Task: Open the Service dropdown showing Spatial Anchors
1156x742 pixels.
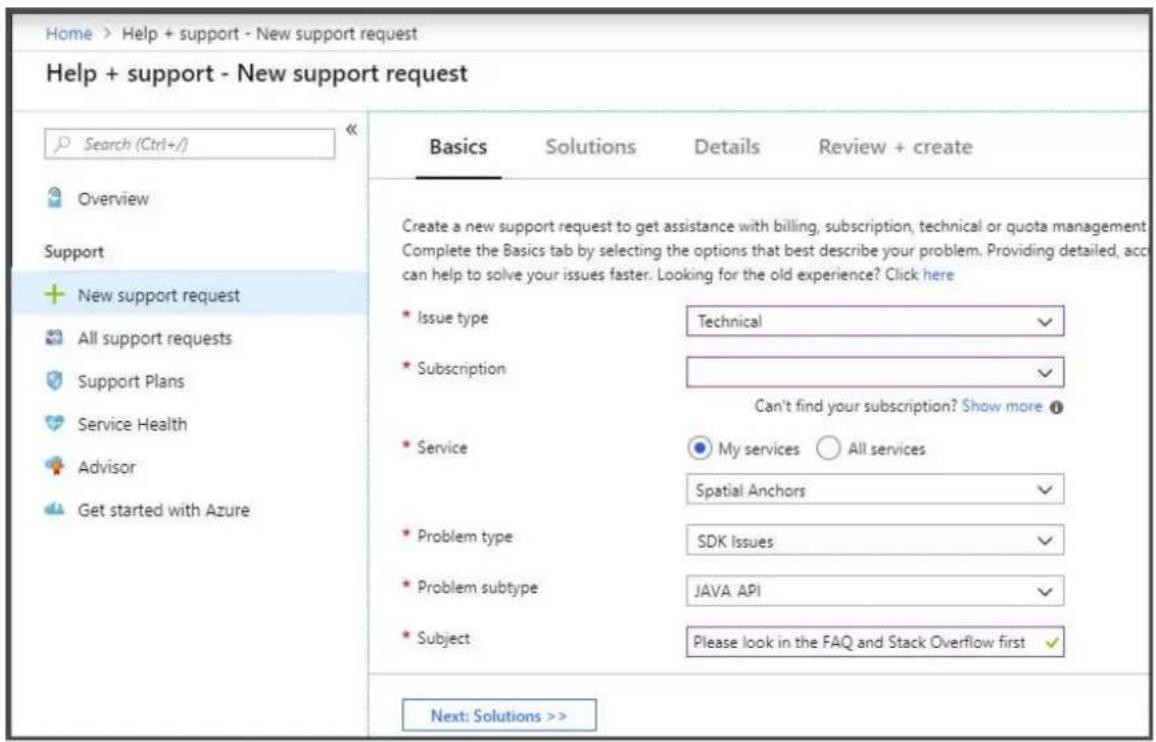Action: (874, 490)
